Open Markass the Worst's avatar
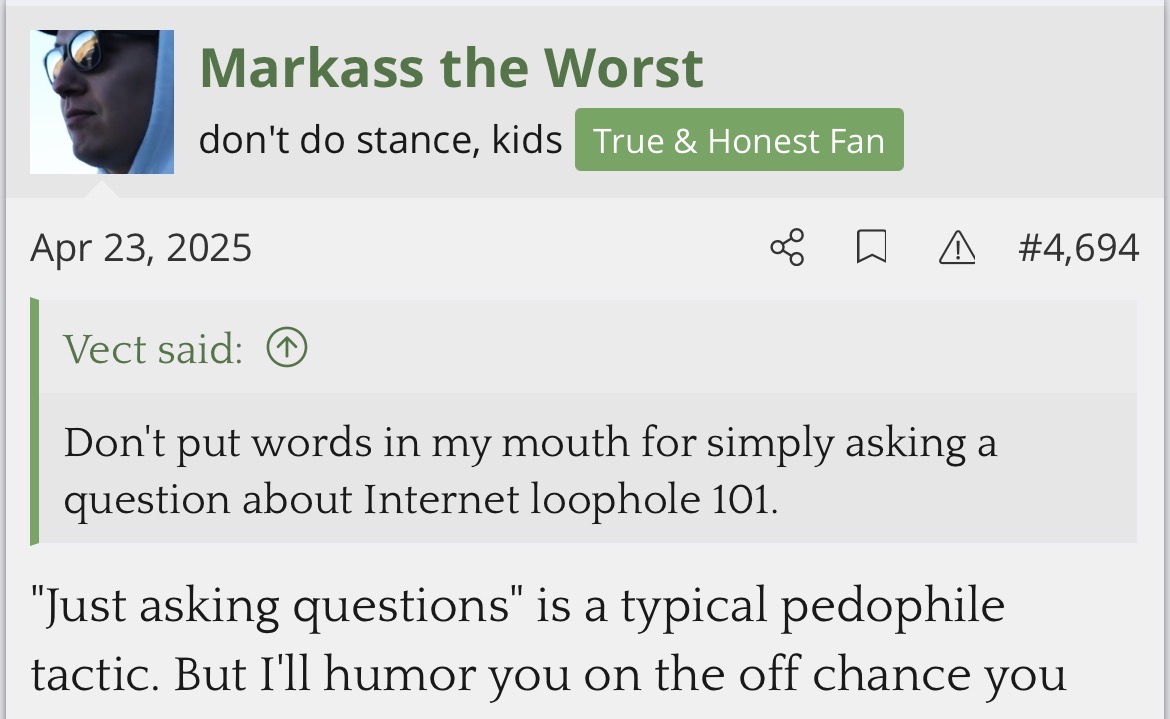 [102, 102]
